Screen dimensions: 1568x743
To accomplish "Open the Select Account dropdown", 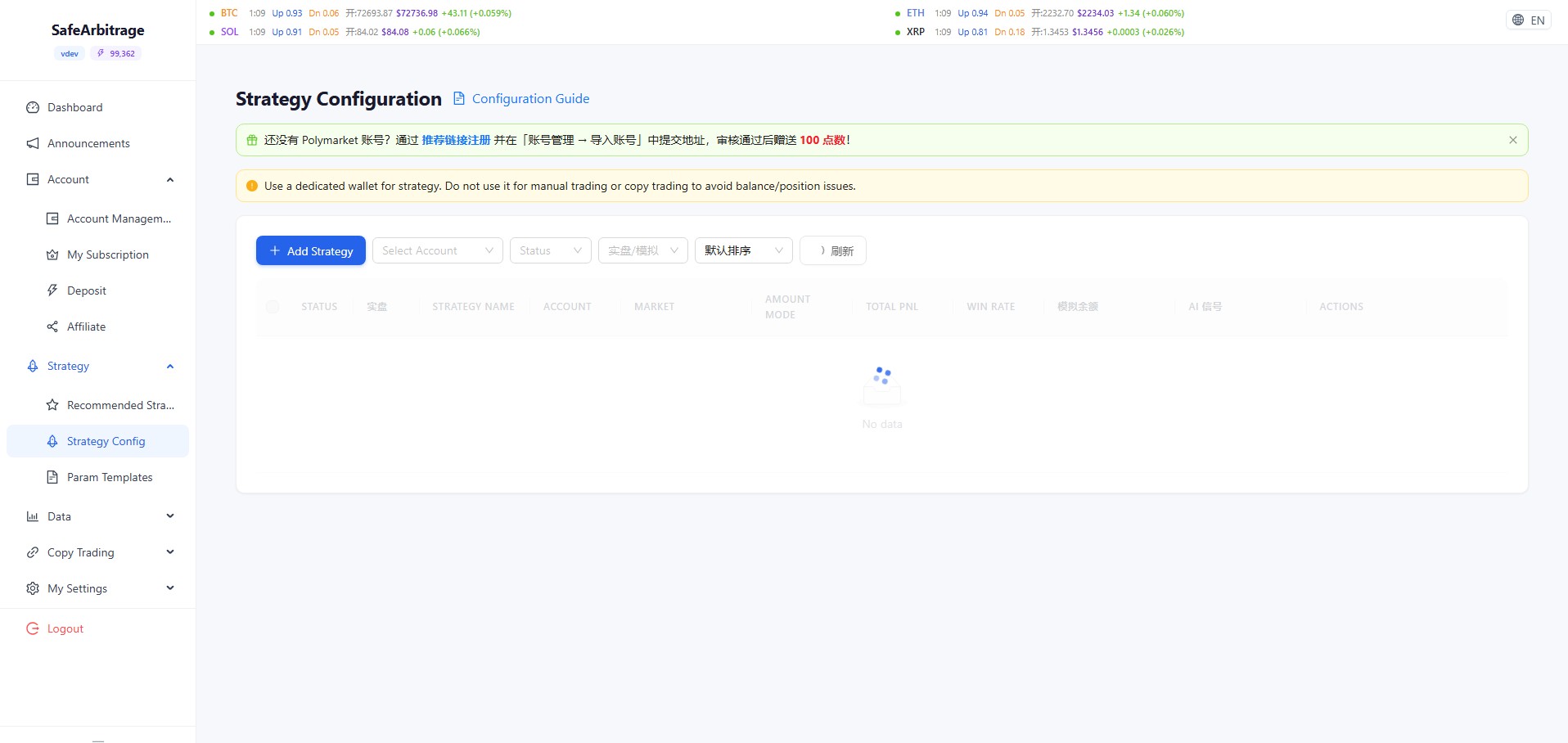I will (437, 250).
